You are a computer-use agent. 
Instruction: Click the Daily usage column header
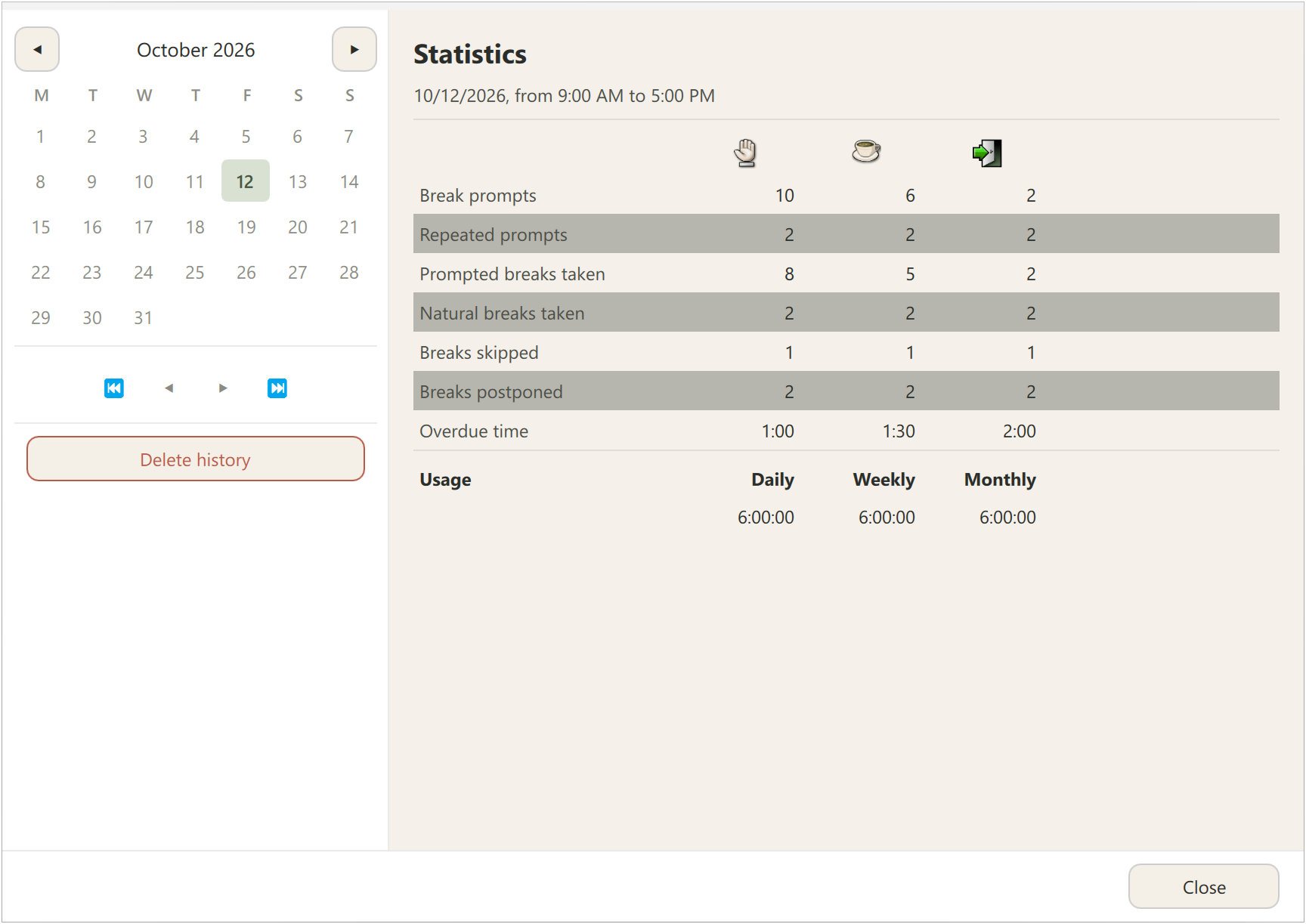click(772, 480)
